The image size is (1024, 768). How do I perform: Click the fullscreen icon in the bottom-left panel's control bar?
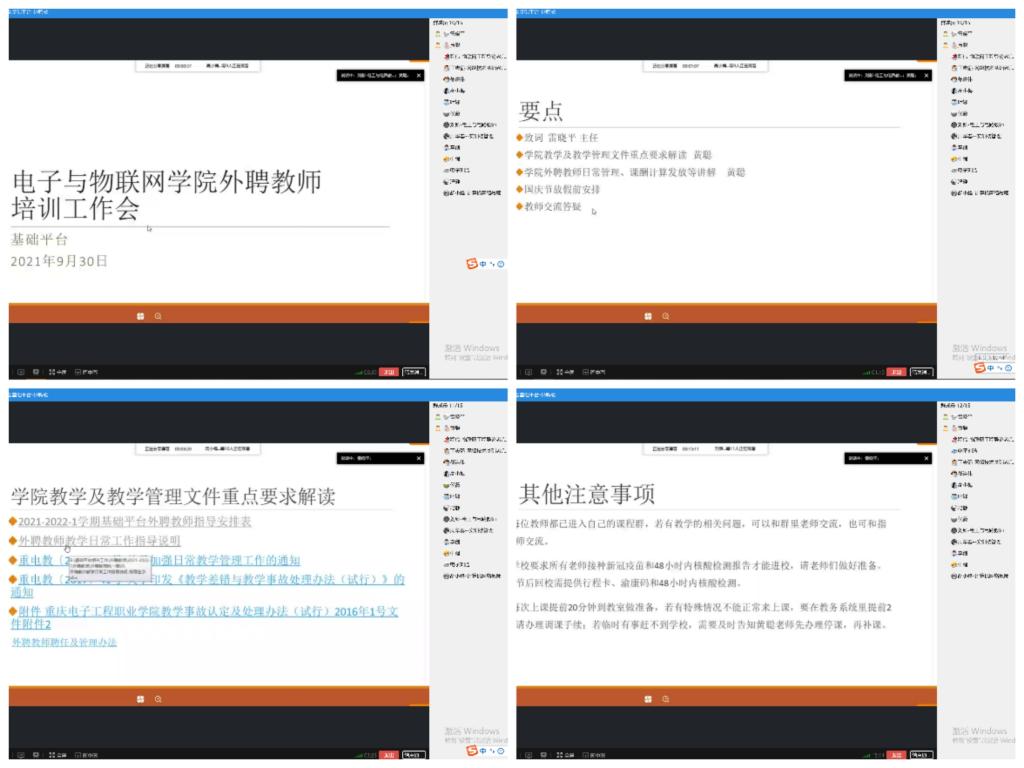point(52,754)
